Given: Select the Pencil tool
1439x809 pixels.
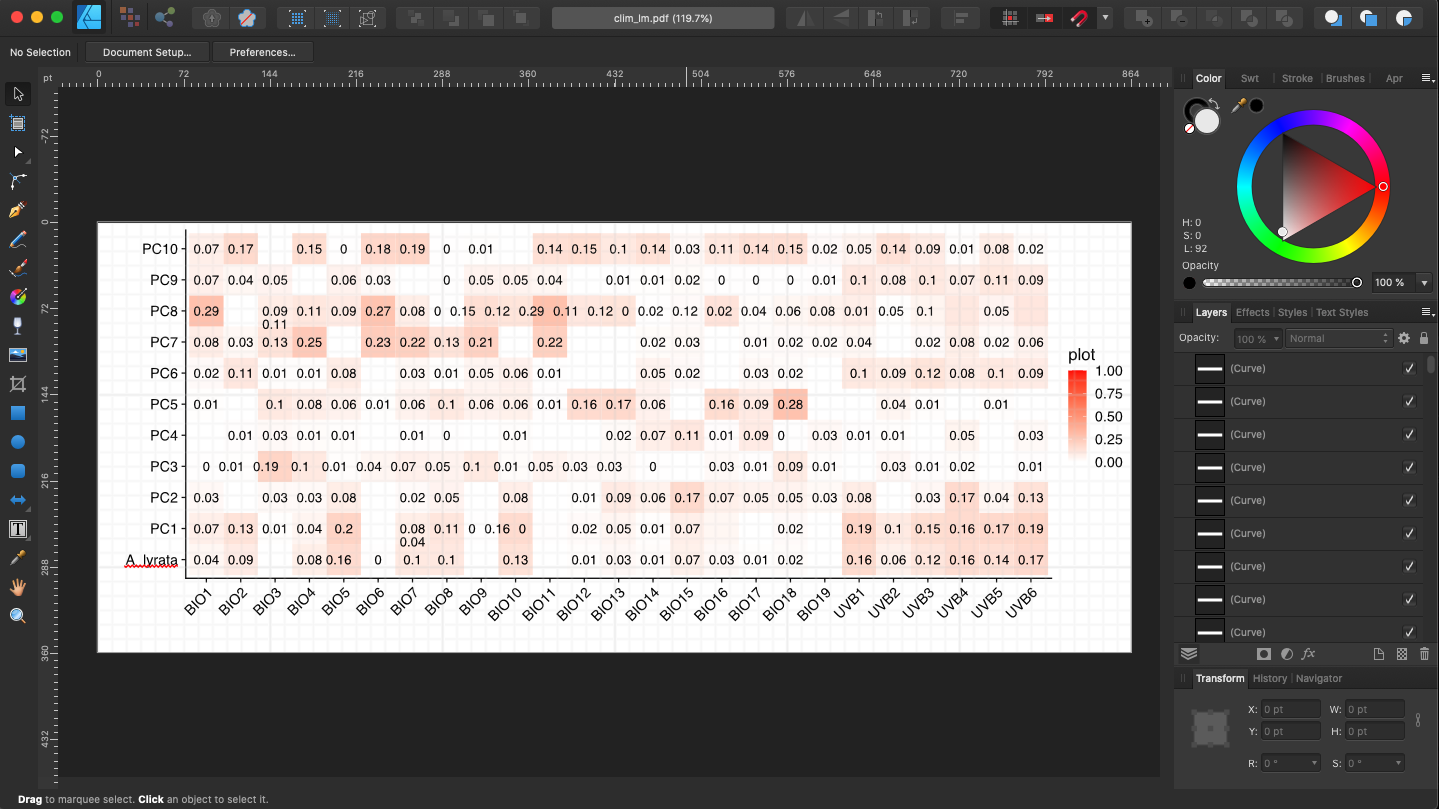Looking at the screenshot, I should 17,239.
